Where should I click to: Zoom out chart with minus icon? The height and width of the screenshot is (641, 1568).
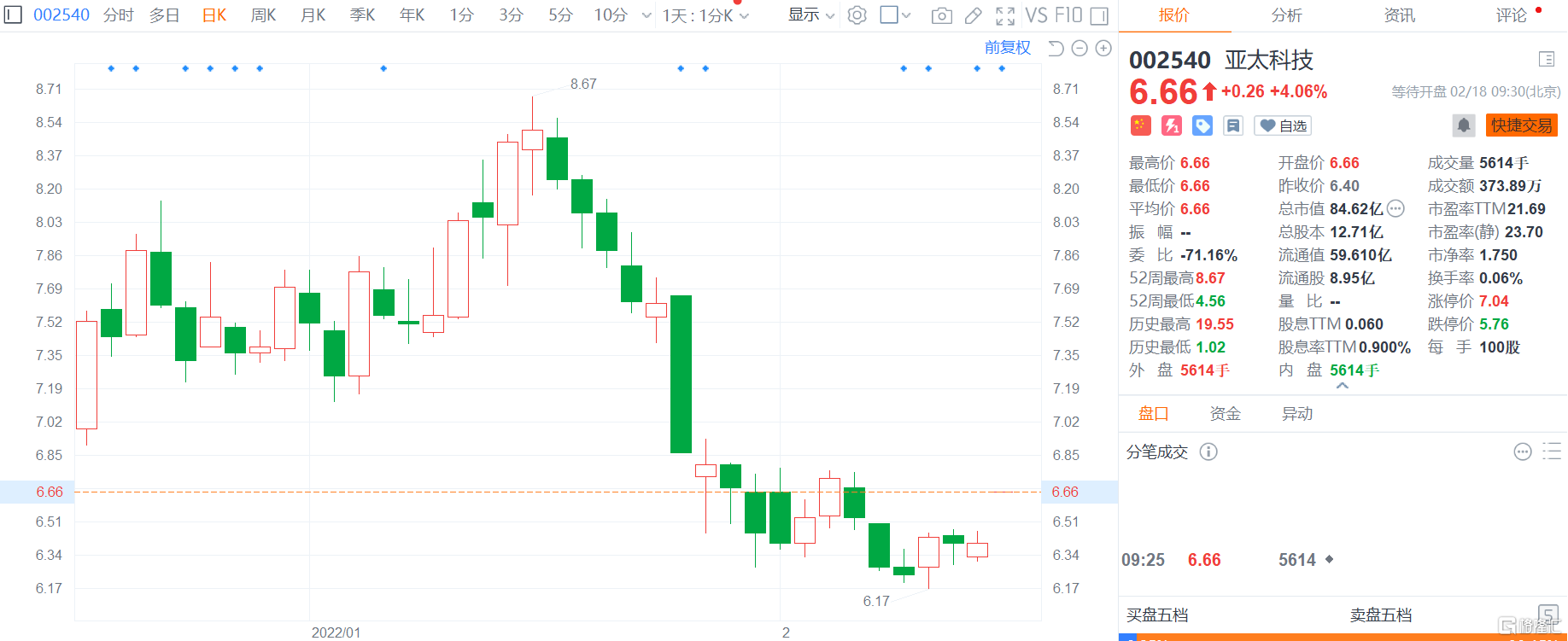(1079, 49)
